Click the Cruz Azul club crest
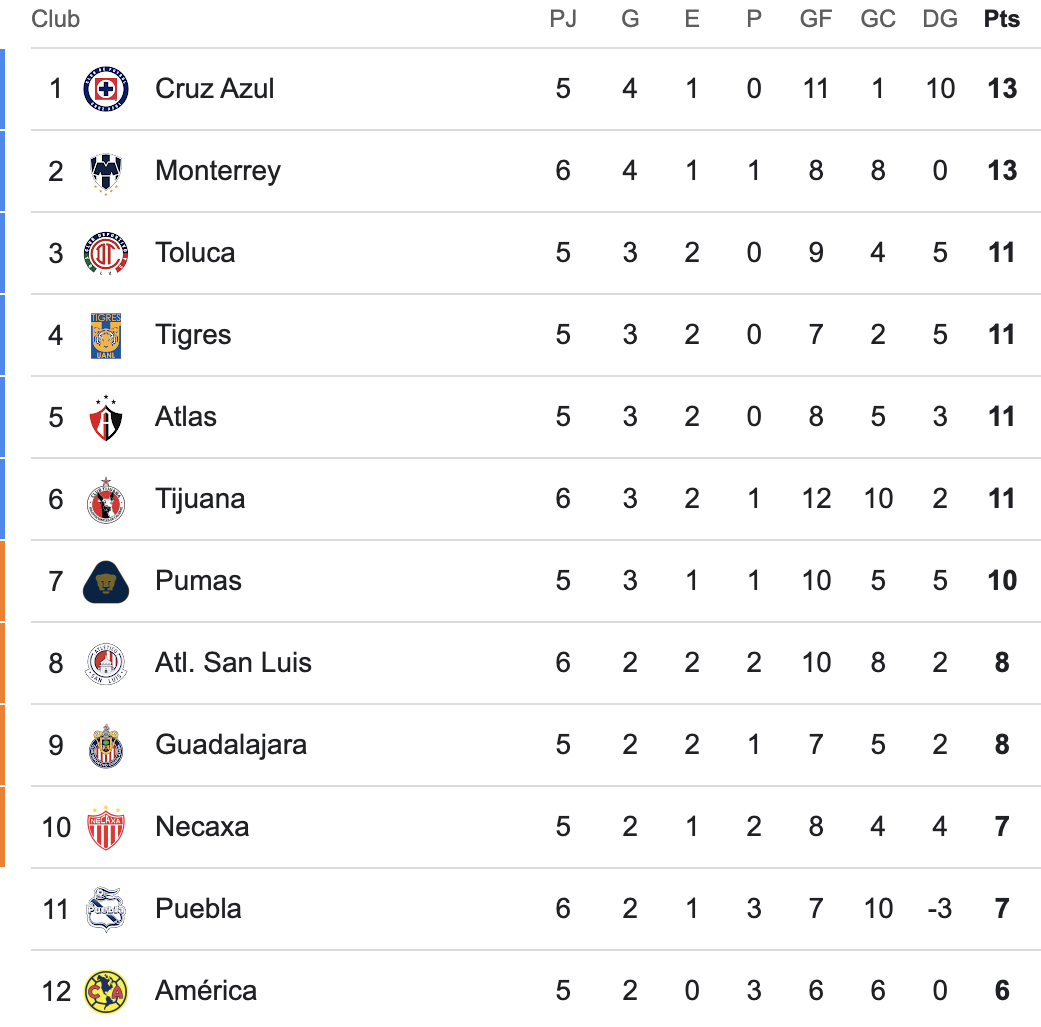Viewport: 1041px width, 1027px height. pos(105,89)
